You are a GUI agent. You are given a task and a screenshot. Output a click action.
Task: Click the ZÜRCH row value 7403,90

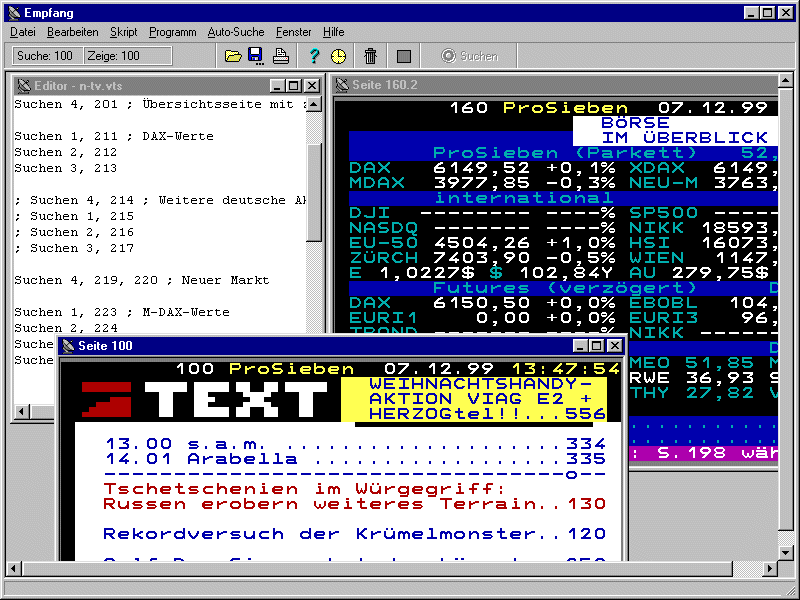pos(481,258)
